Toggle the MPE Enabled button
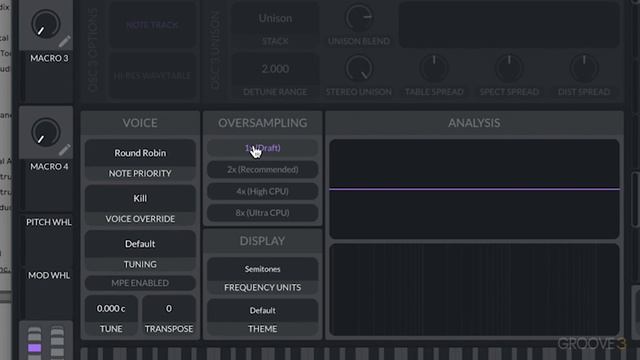This screenshot has width=640, height=360. (140, 283)
